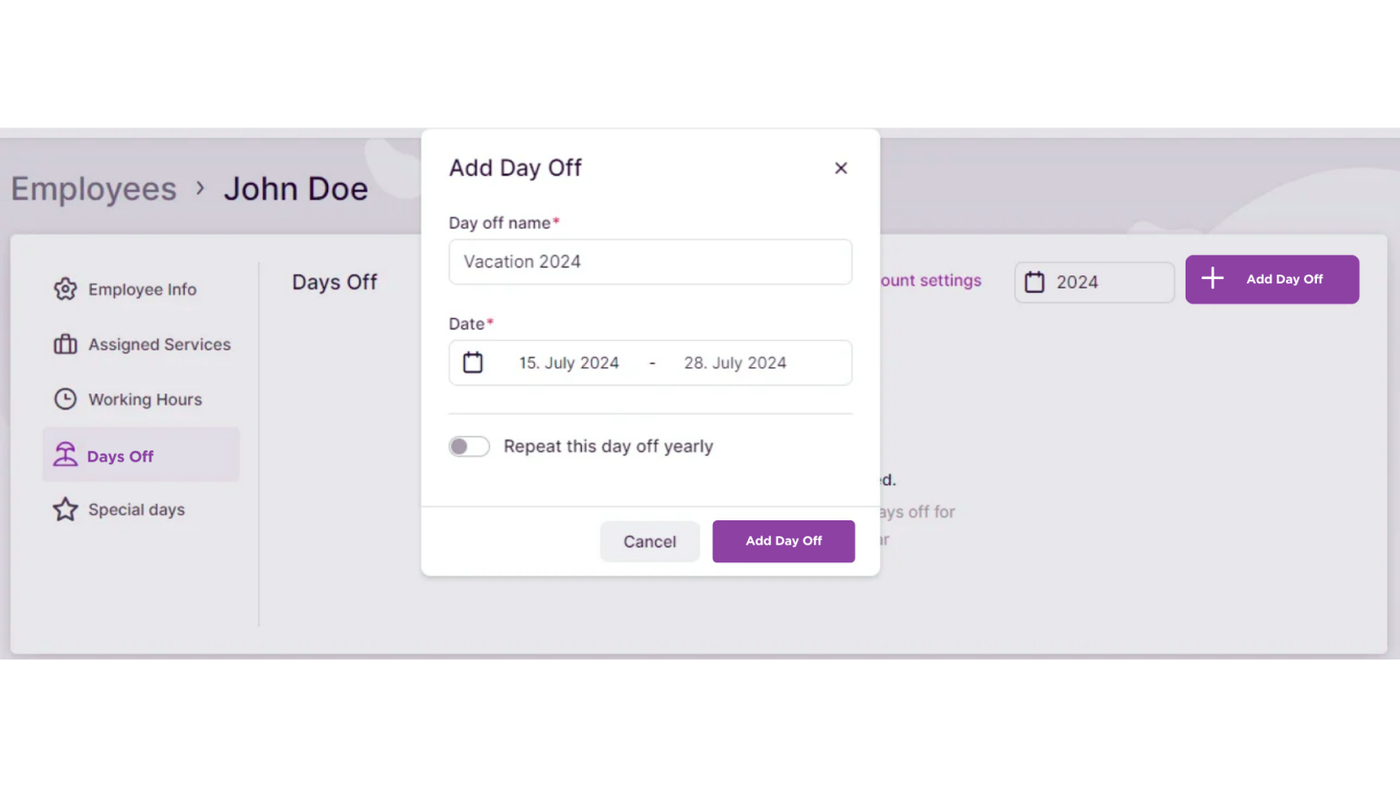Image resolution: width=1400 pixels, height=787 pixels.
Task: Pick the end date 28. July 2024
Action: coord(735,363)
